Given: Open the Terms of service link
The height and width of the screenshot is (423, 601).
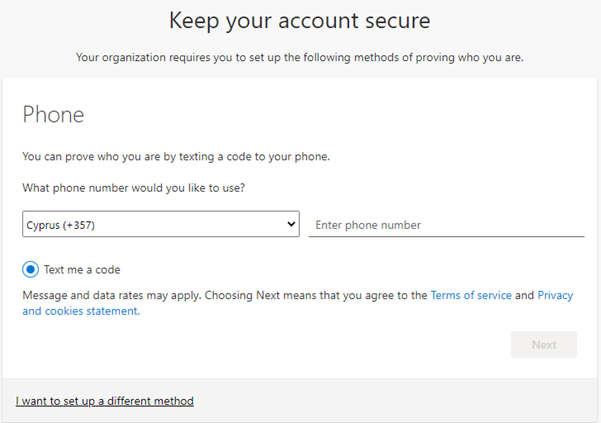Looking at the screenshot, I should coord(471,295).
